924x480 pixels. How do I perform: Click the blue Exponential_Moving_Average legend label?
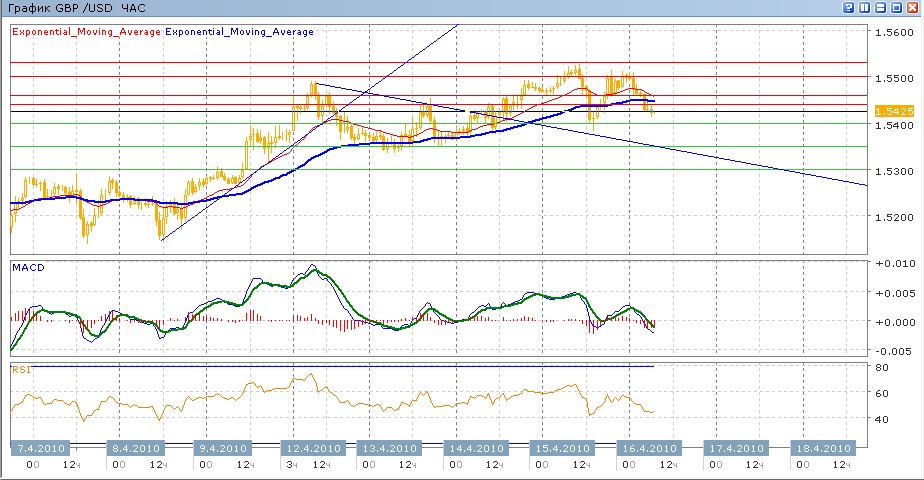tap(239, 32)
